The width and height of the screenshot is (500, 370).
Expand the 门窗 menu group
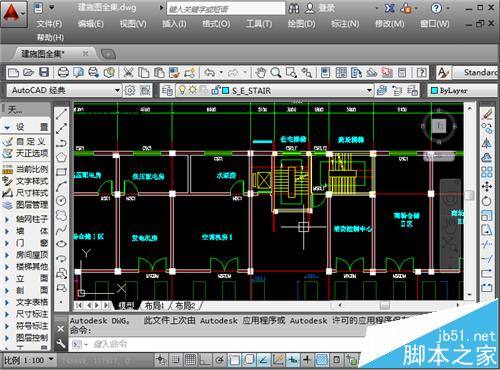[7, 243]
